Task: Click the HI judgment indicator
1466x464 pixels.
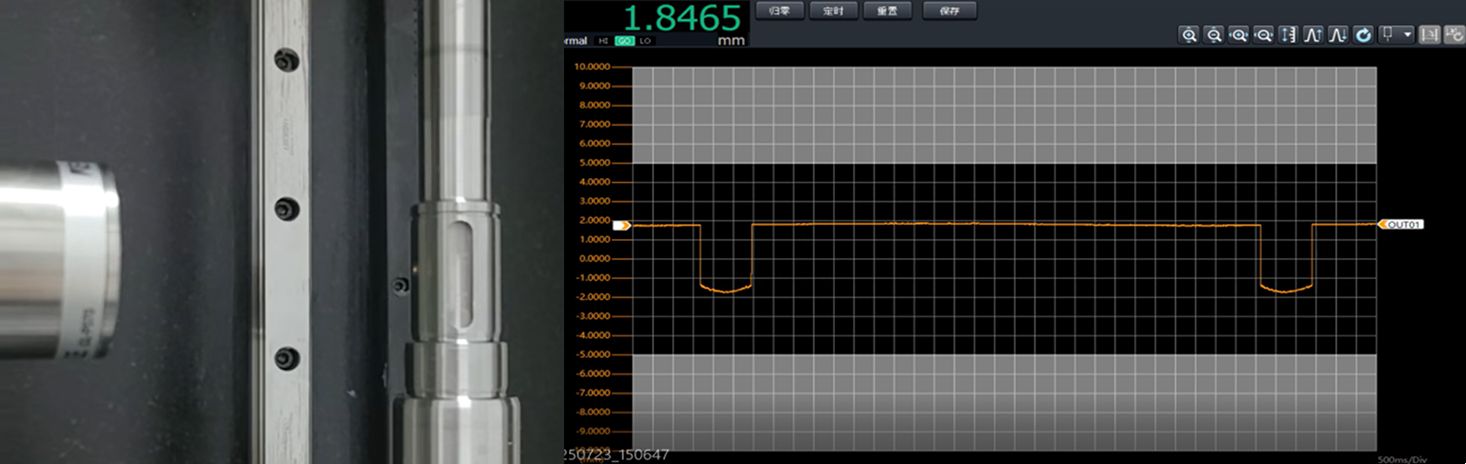Action: coord(603,41)
